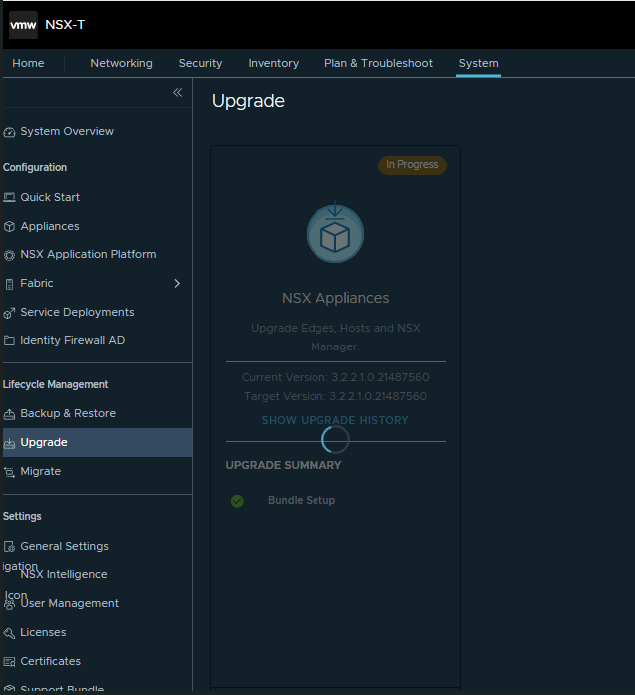
Task: Select Licenses in the Settings section
Action: pyautogui.click(x=43, y=632)
